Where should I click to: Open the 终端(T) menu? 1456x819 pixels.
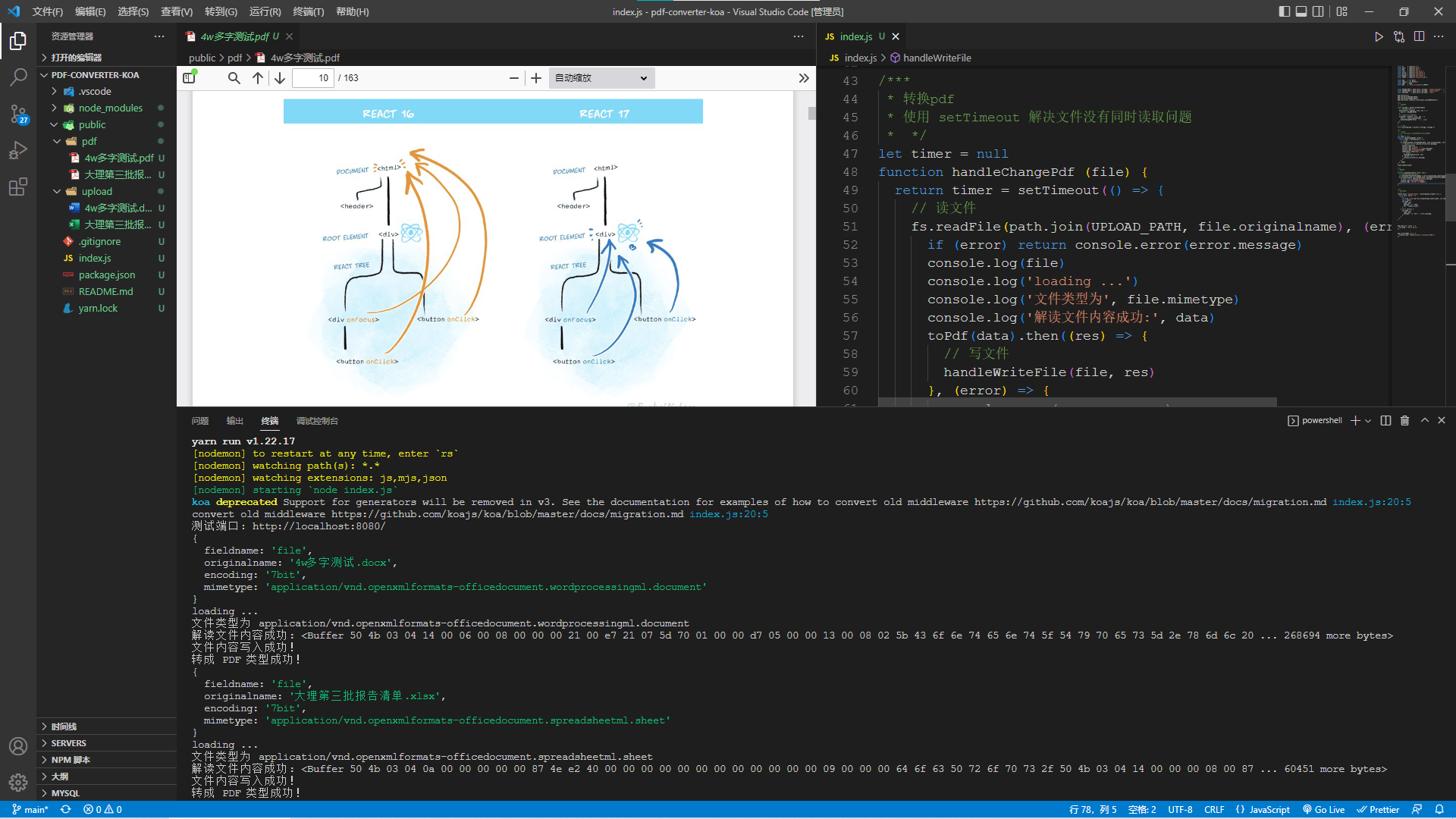pos(308,11)
